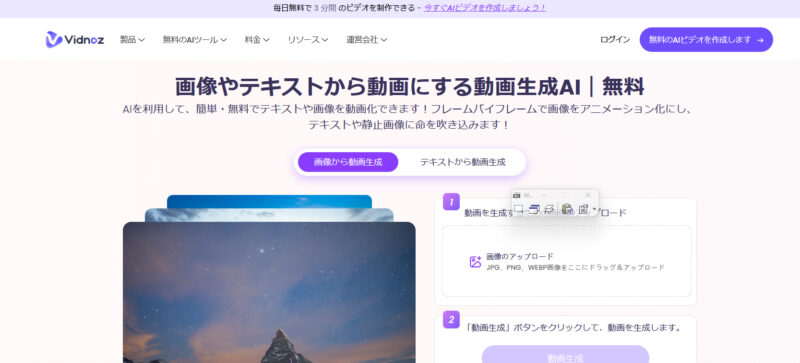Switch to 画像から動画生成 tab
This screenshot has height=363, width=800.
(348, 162)
